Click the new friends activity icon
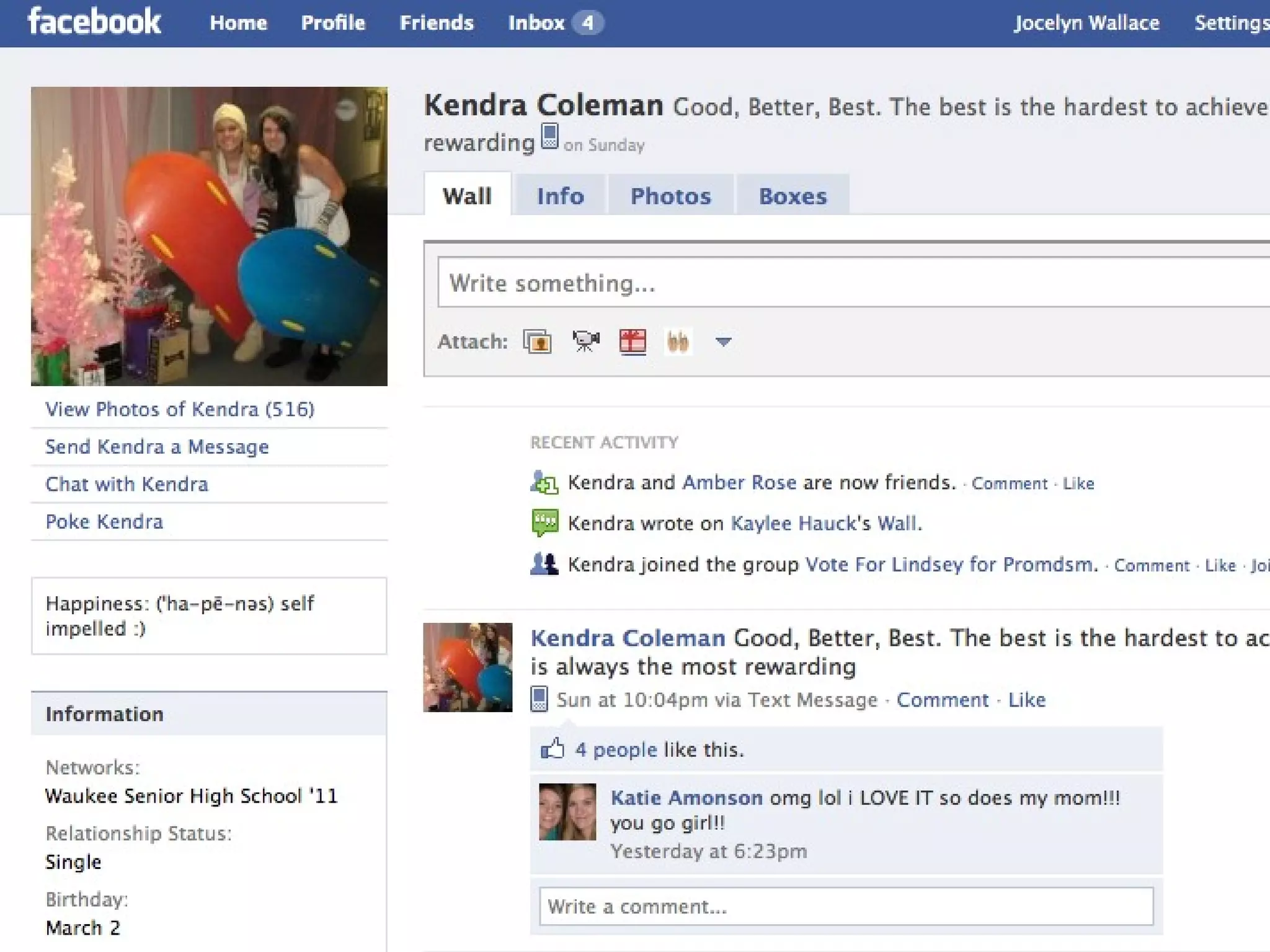 (x=544, y=482)
